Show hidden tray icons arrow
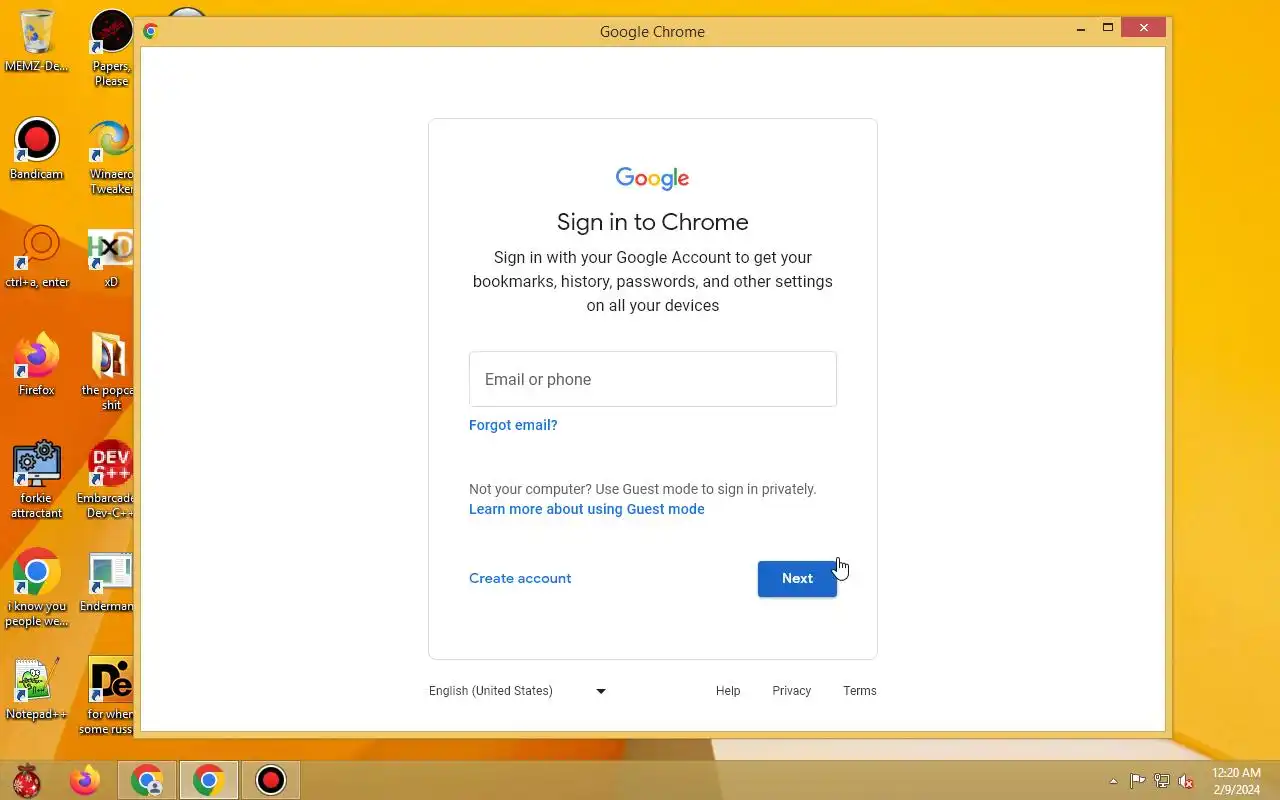 tap(1113, 781)
